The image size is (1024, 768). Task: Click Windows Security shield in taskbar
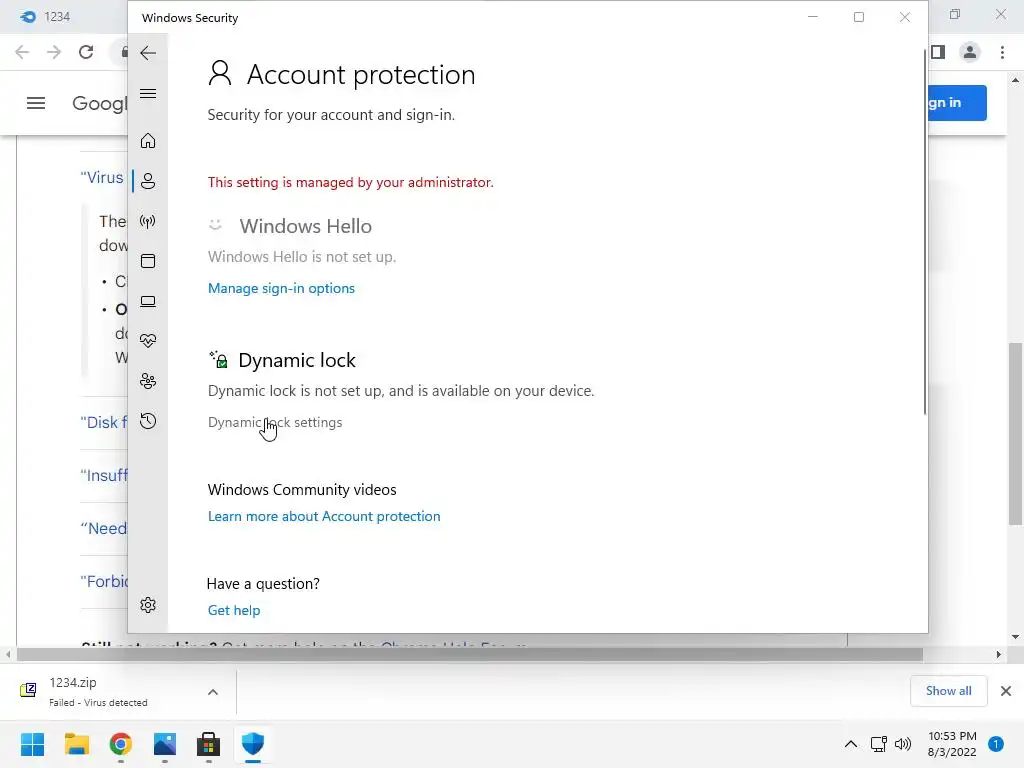click(x=253, y=744)
